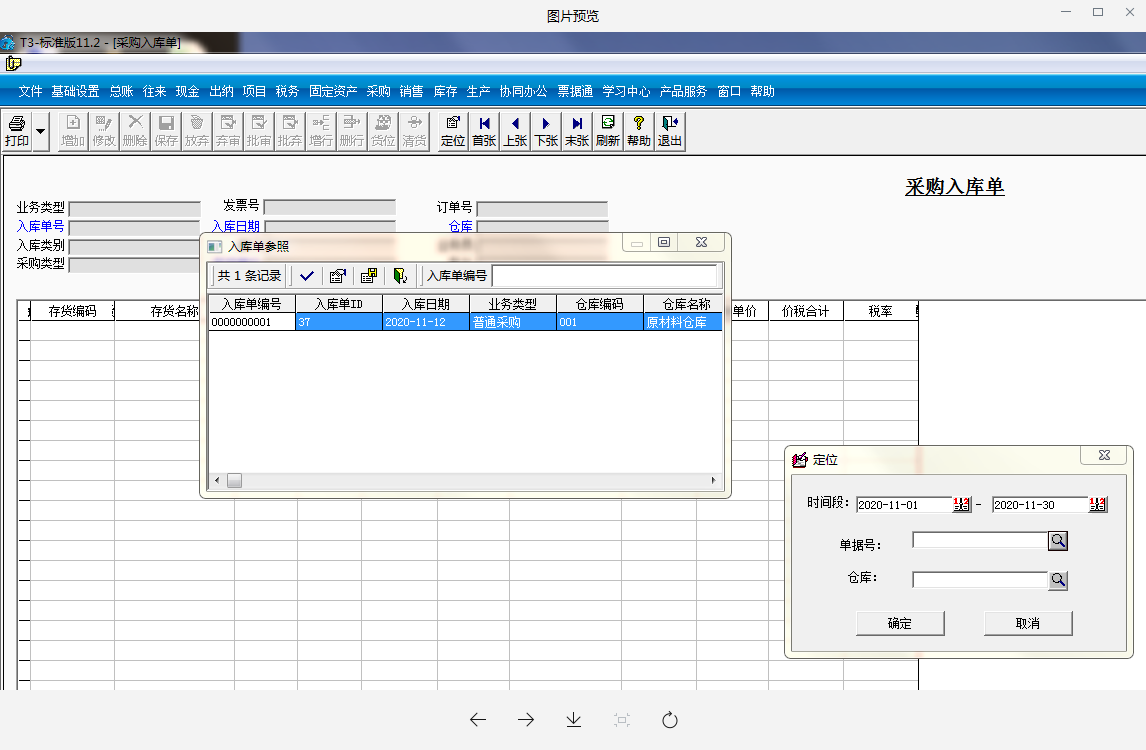
Task: Open the 库存 menu
Action: (445, 91)
